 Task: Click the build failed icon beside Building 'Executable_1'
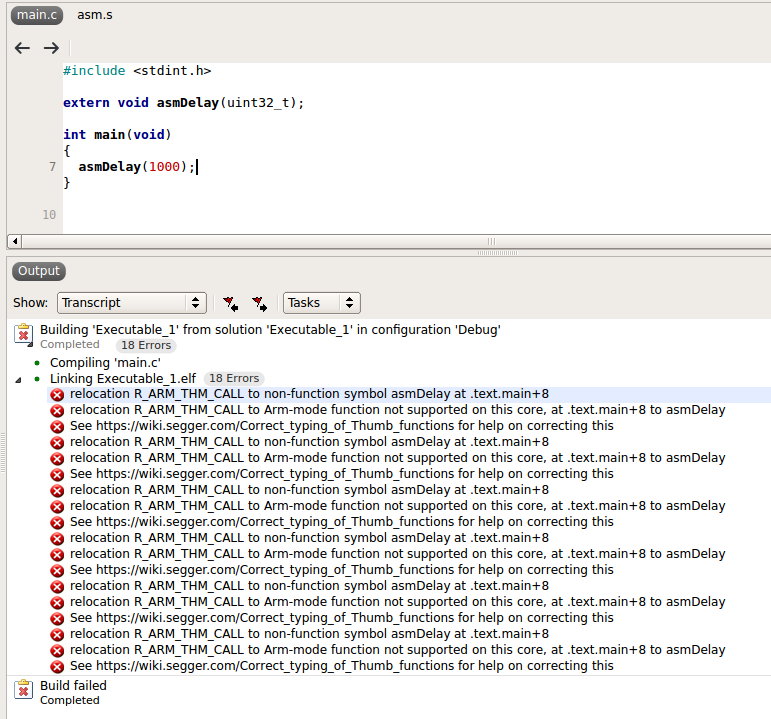click(24, 335)
